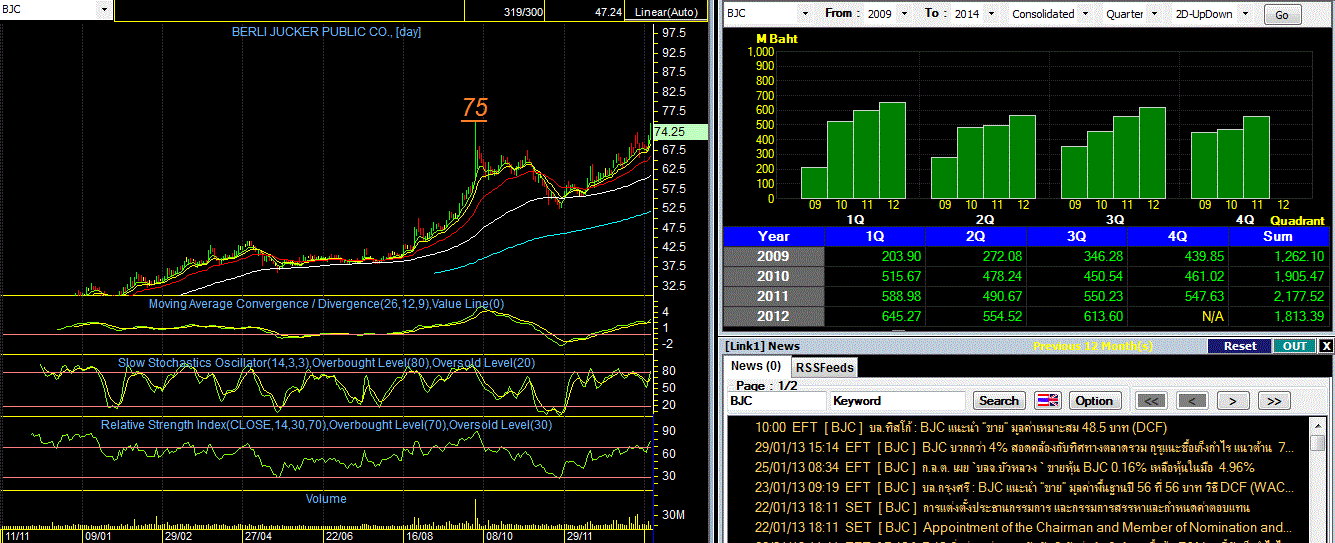Select the 2011 row header
1335x543 pixels.
click(774, 297)
